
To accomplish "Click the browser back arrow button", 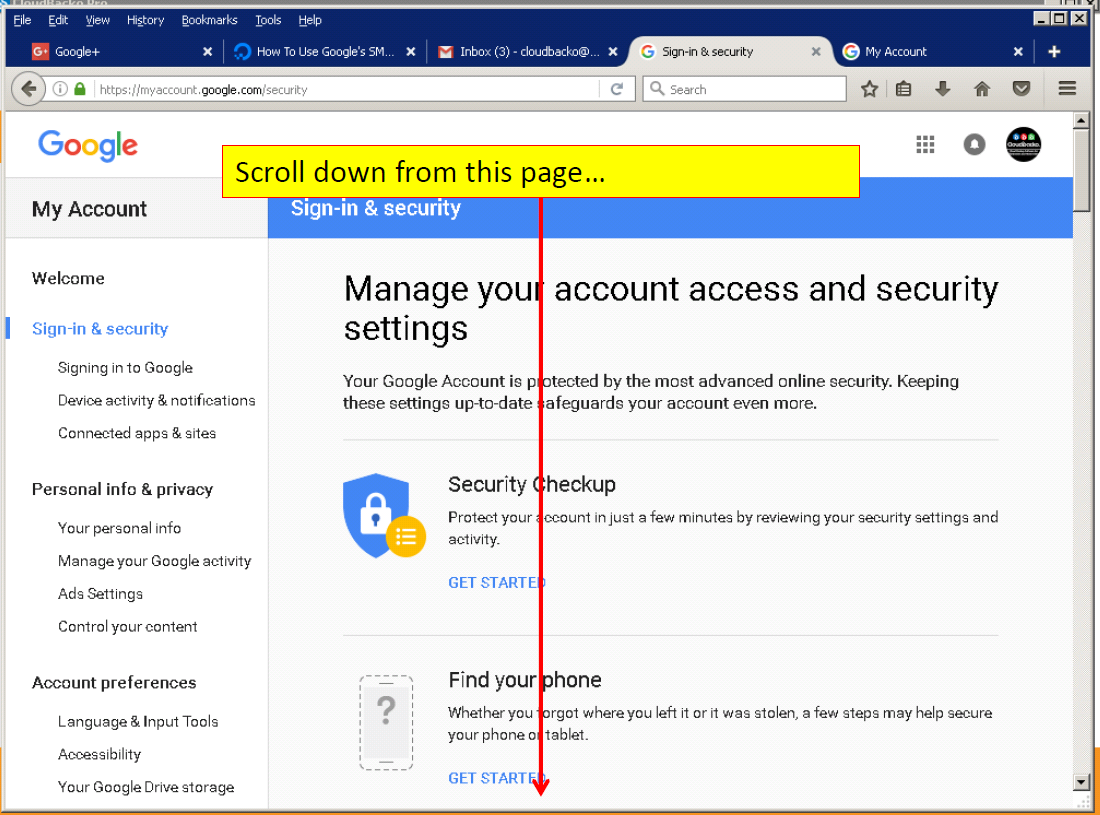I will 28,89.
